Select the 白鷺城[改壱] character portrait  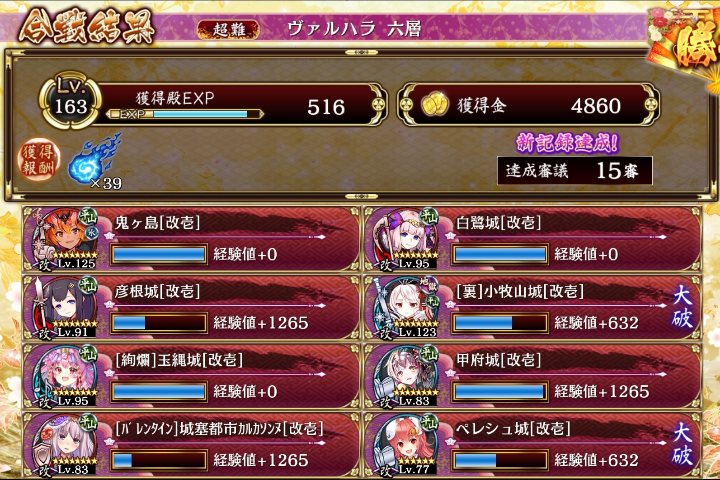(x=404, y=239)
